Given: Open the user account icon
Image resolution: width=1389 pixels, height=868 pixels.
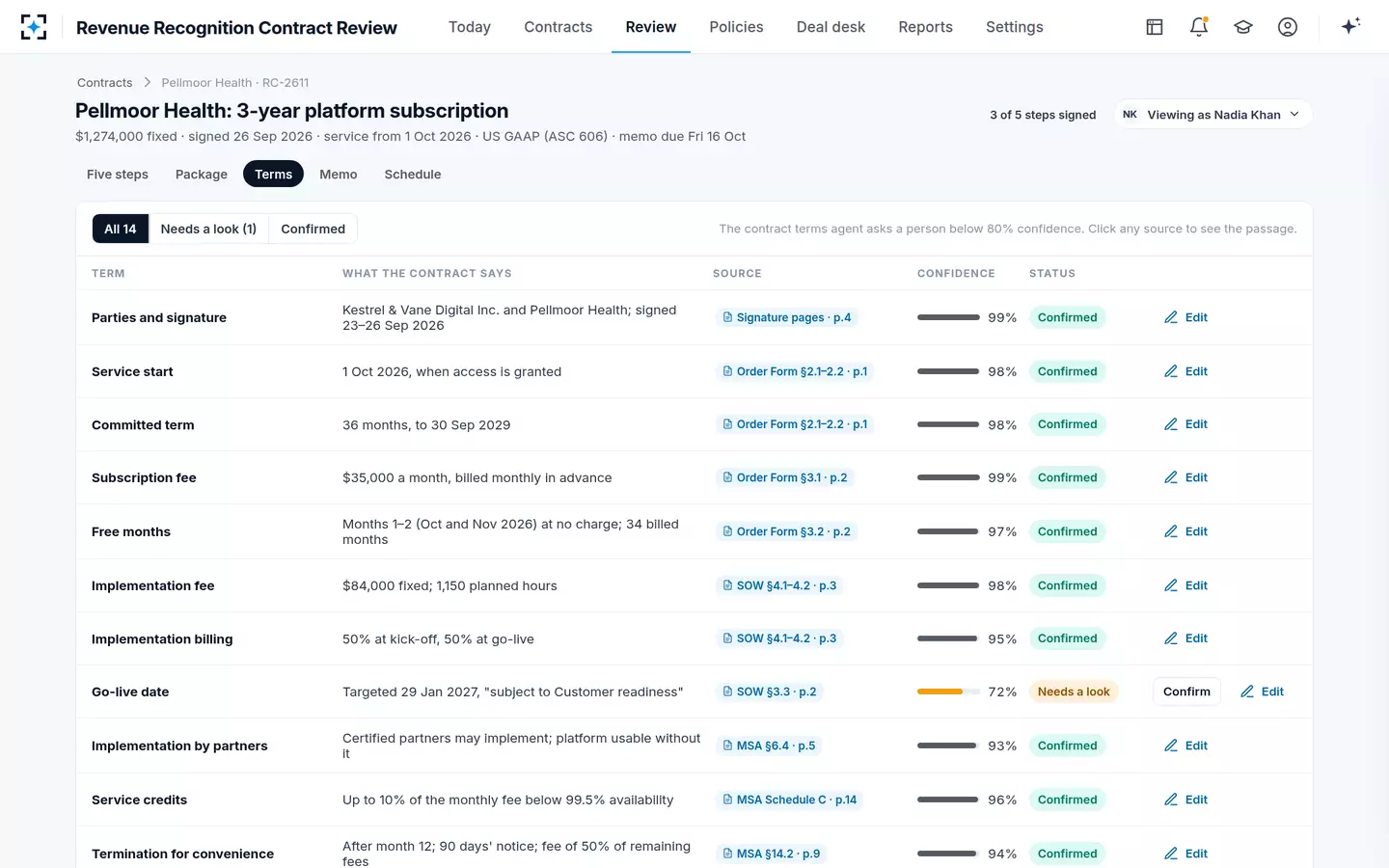Looking at the screenshot, I should [x=1288, y=27].
